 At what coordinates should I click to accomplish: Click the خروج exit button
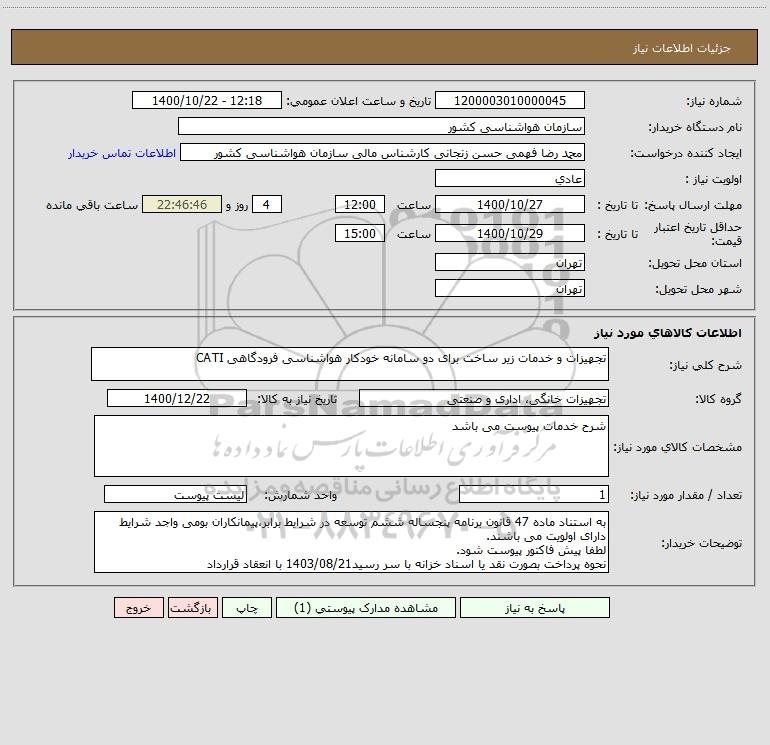138,607
